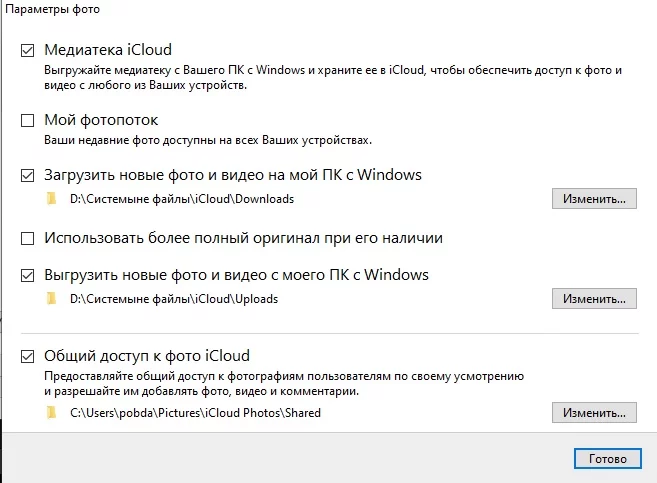Uncheck Загрузить новые фото и видео на мой ПК

(27, 175)
